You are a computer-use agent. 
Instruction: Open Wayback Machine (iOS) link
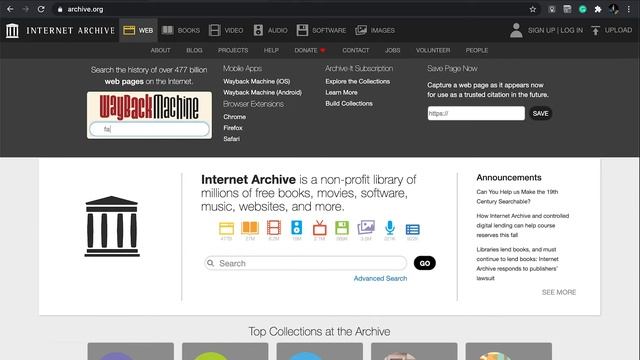(257, 81)
